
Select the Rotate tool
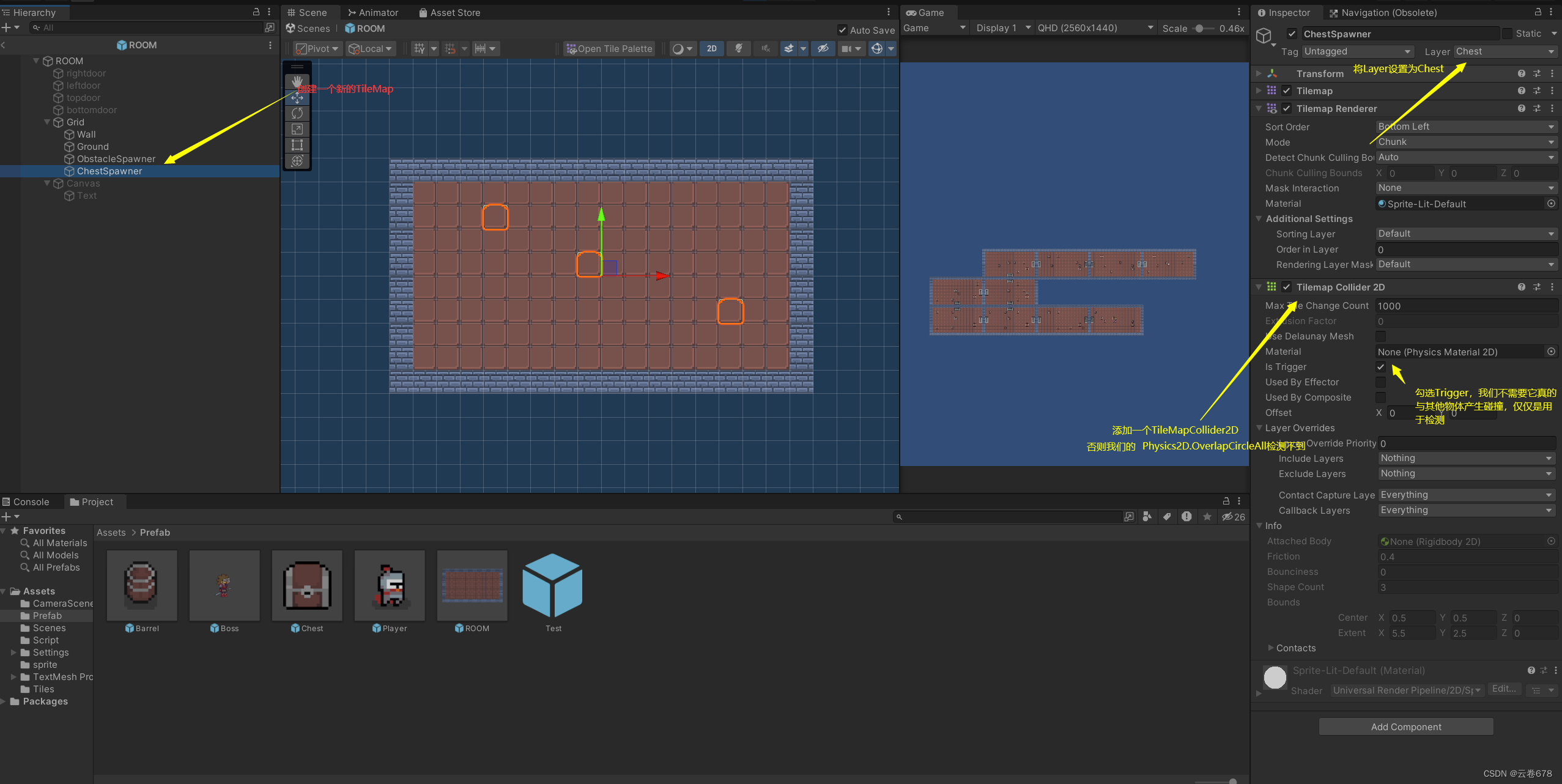click(298, 113)
